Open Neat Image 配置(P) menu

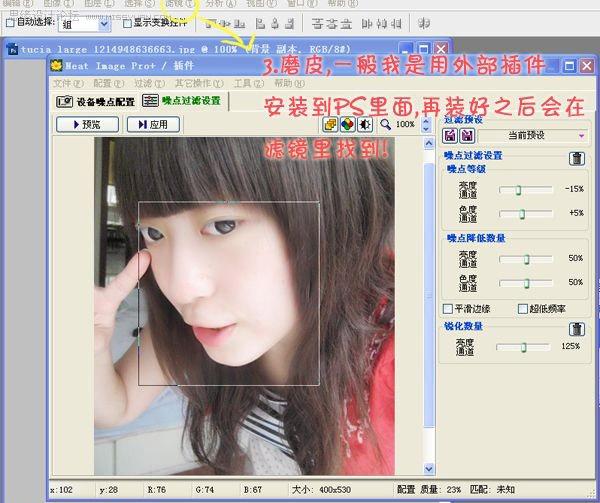click(109, 83)
